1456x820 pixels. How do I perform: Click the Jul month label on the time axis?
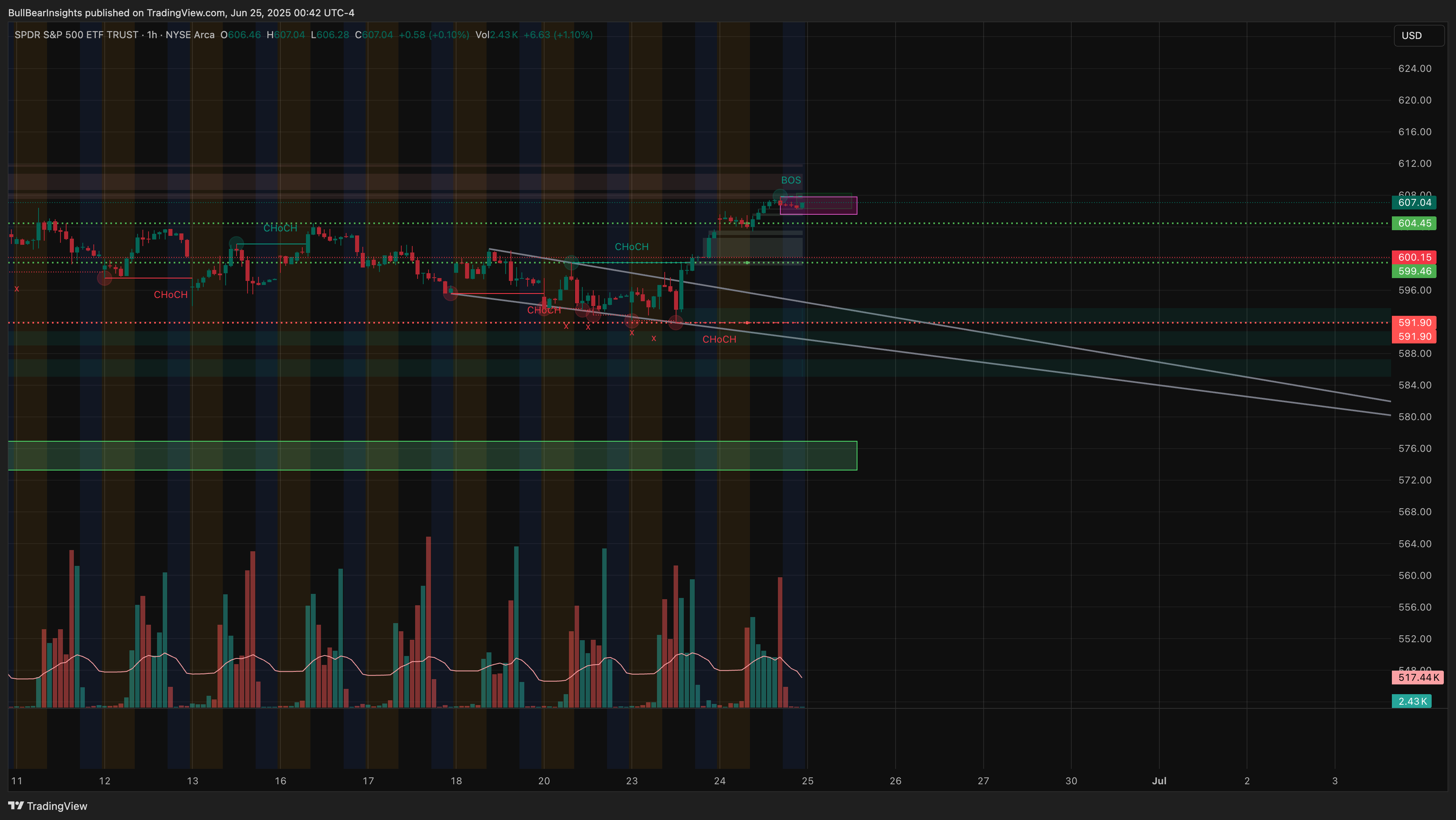pos(1159,781)
